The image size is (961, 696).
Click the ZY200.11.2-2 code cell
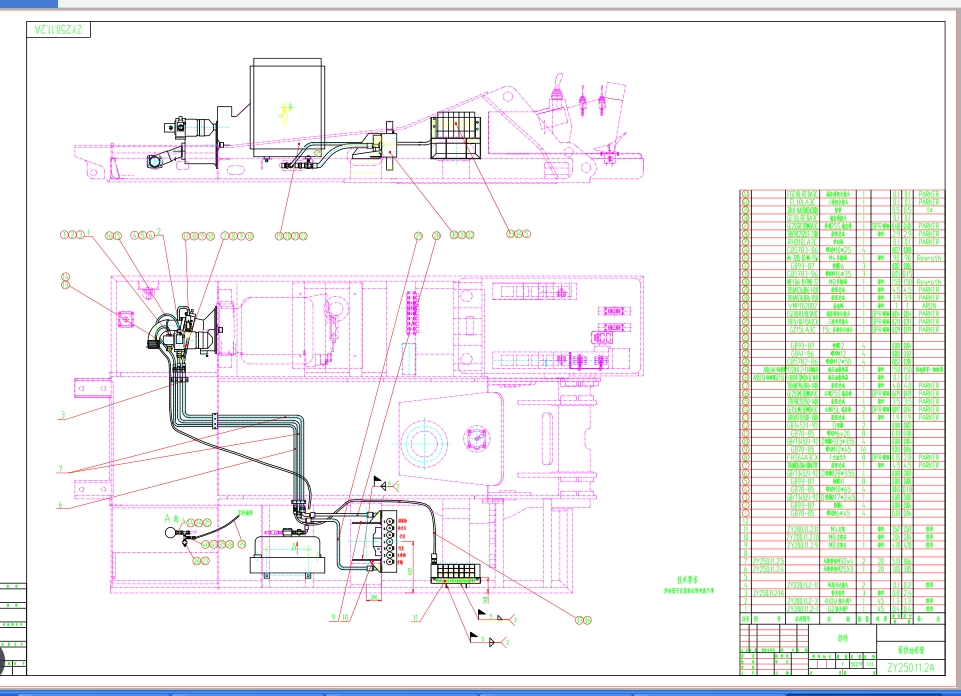click(802, 600)
